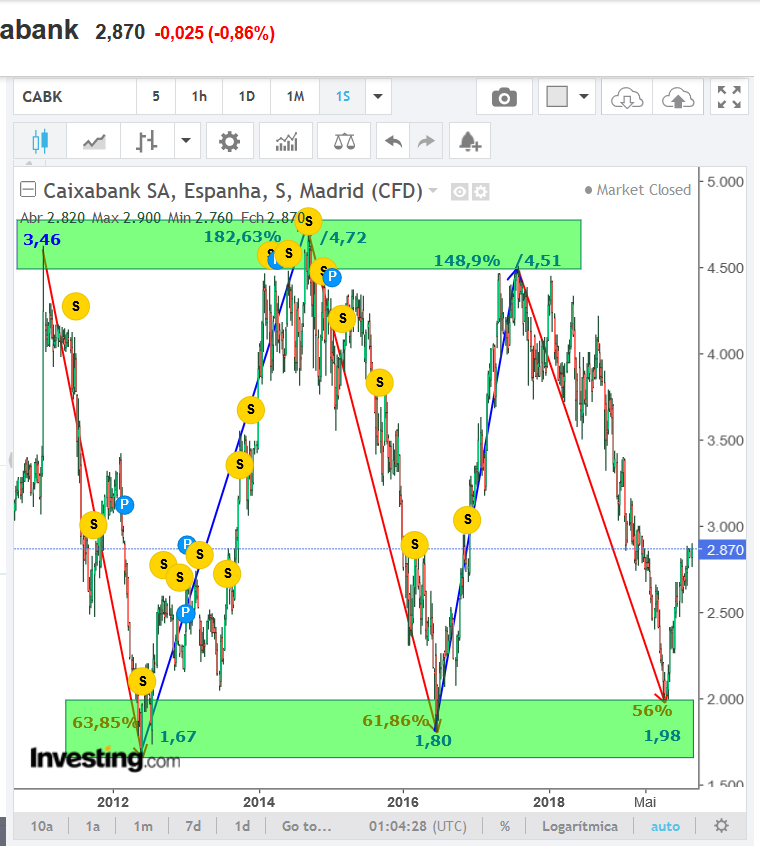The width and height of the screenshot is (760, 846).
Task: Select the 1d date range
Action: (x=242, y=826)
